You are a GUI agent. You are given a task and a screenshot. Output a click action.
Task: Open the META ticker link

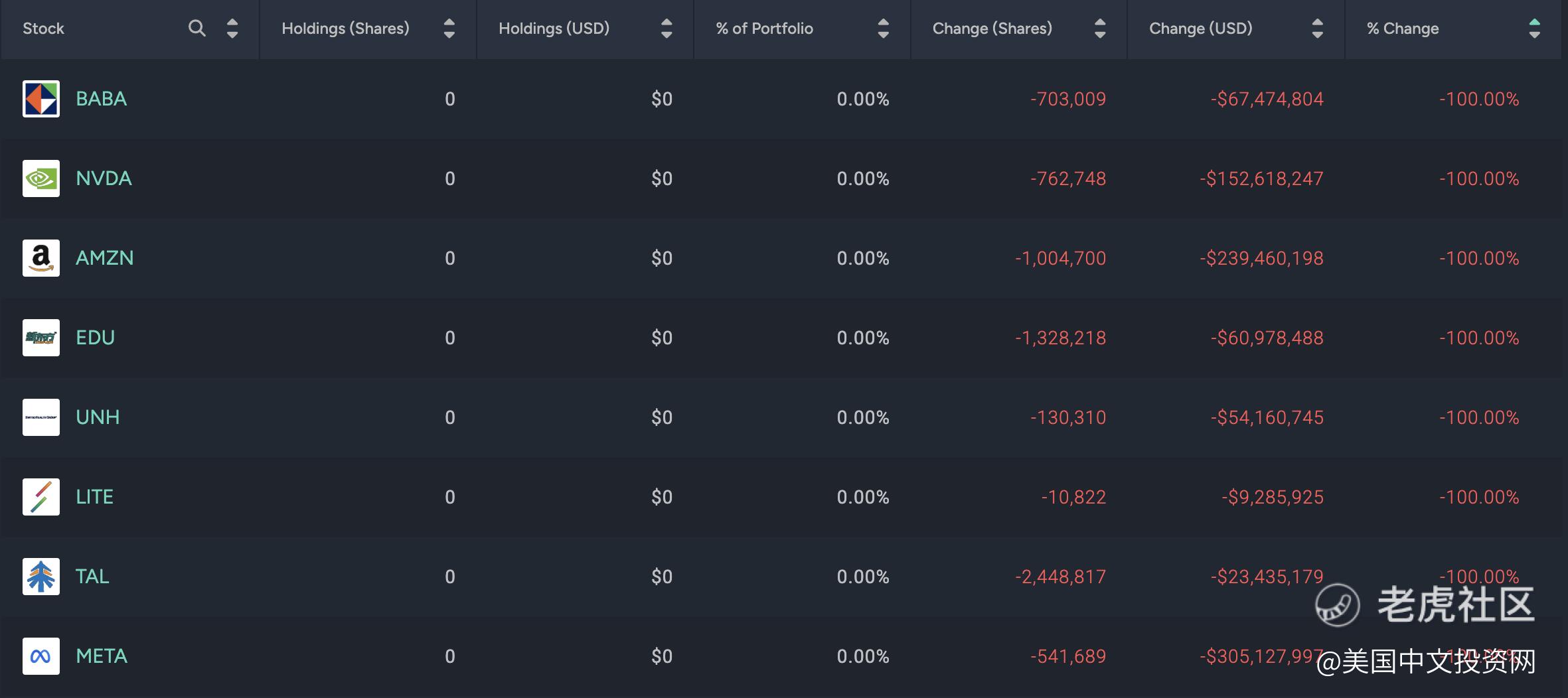[102, 656]
